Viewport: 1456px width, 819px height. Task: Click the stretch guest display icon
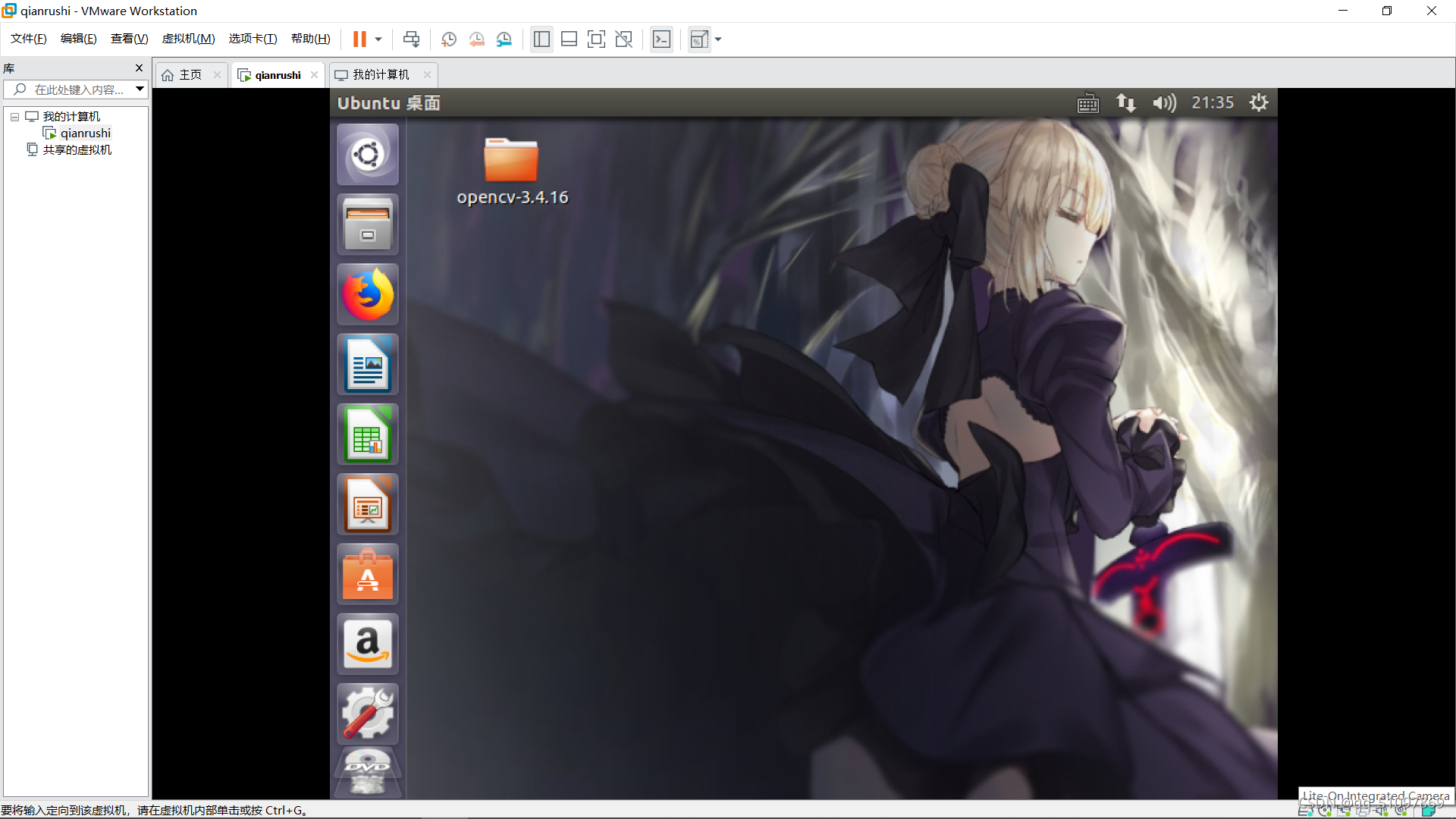point(699,39)
